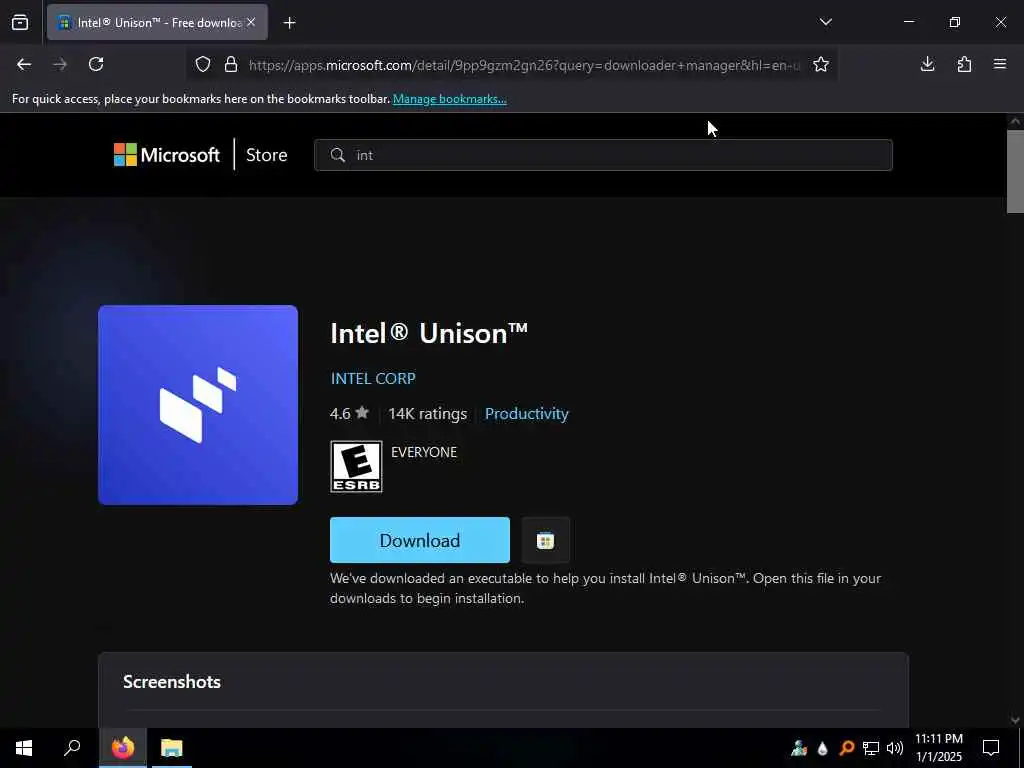Open the Intel Unison app logo
The width and height of the screenshot is (1024, 768).
pos(198,405)
